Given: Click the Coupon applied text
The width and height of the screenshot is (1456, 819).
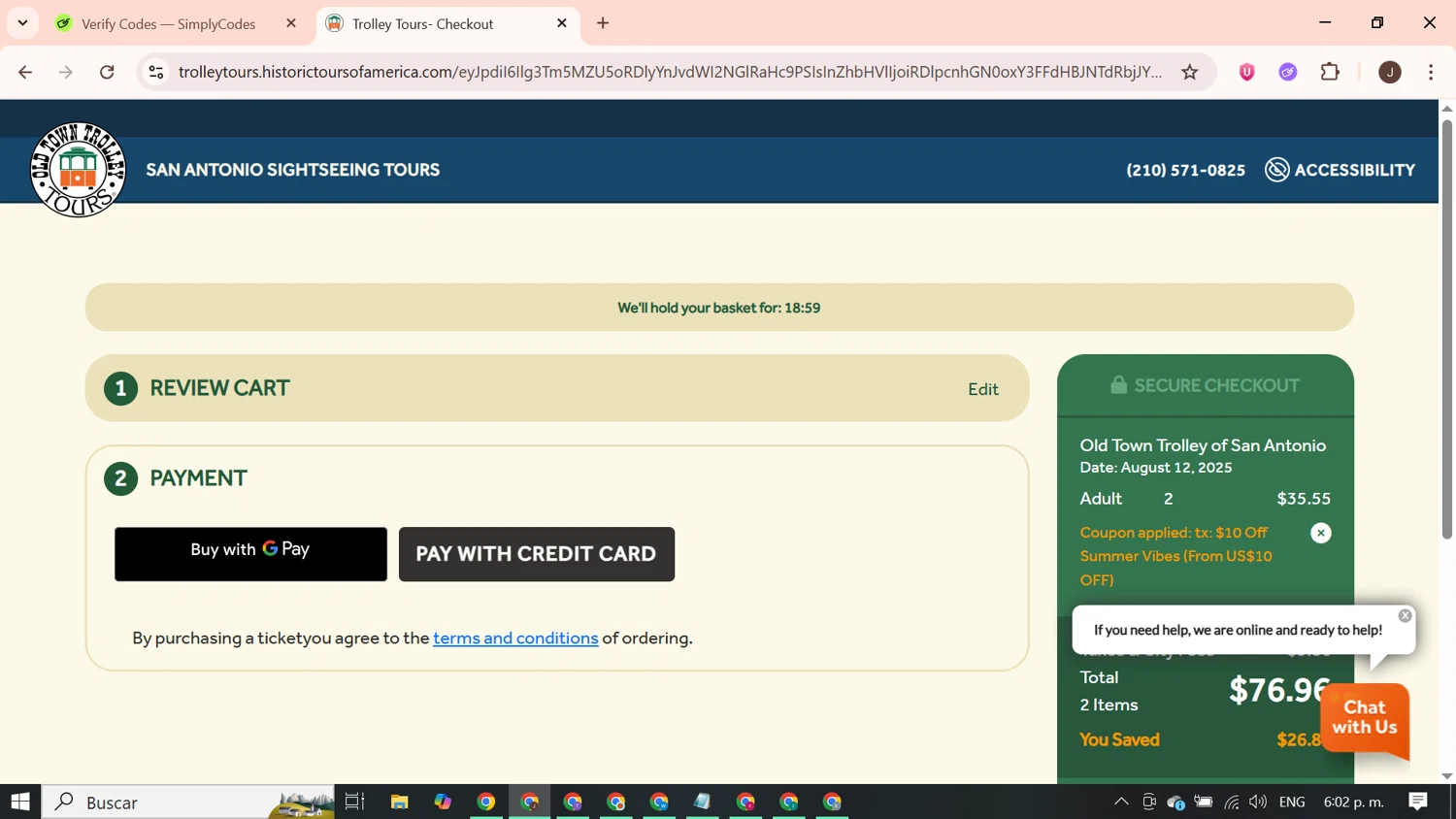Looking at the screenshot, I should 1176,556.
